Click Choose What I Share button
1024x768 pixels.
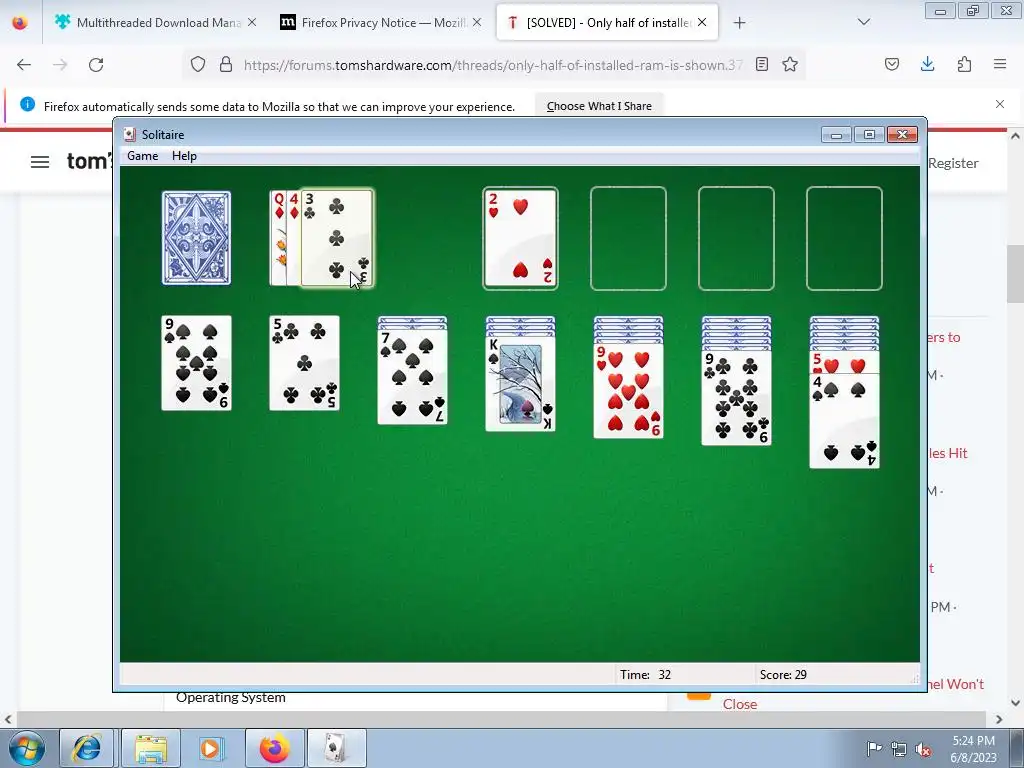(599, 106)
